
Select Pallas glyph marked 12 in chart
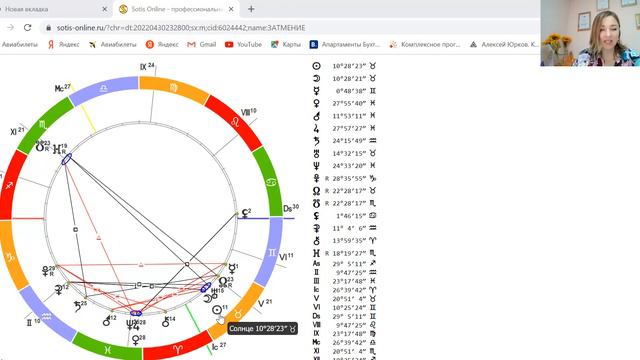(58, 290)
